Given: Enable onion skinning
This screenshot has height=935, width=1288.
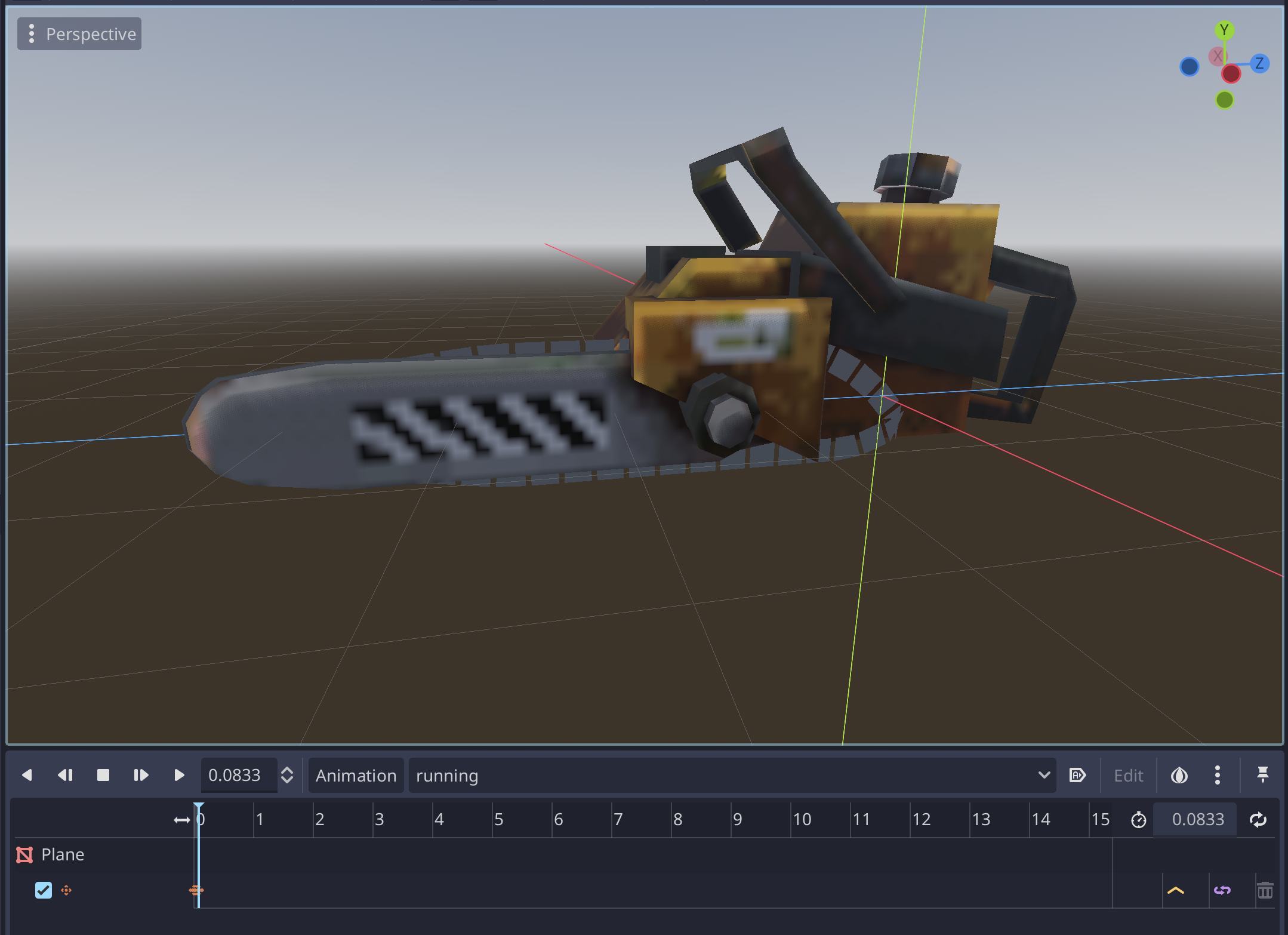Looking at the screenshot, I should coord(1179,775).
